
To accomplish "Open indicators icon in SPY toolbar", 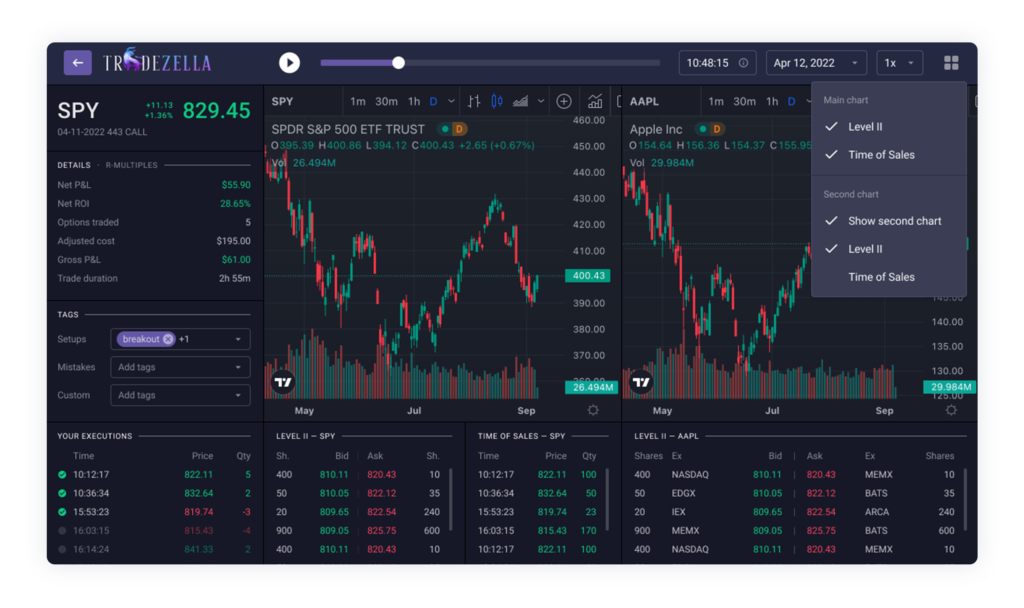I will click(x=595, y=101).
